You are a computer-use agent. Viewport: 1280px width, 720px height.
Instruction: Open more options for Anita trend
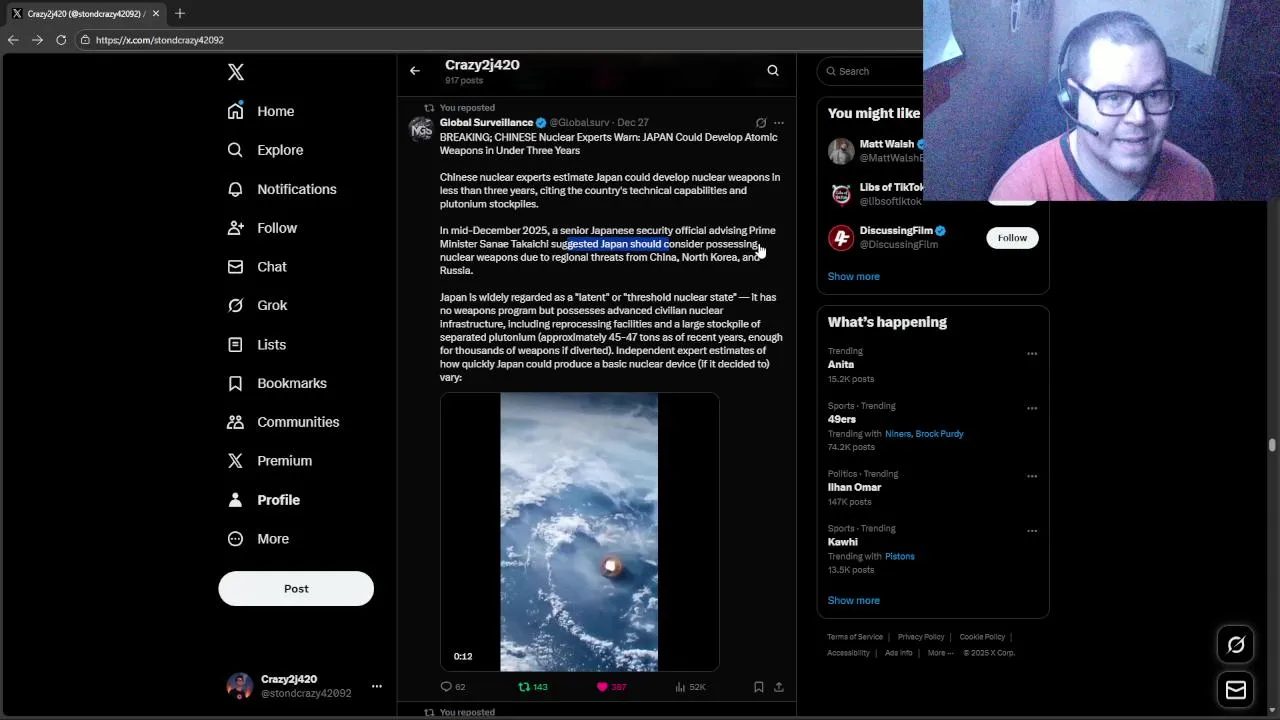point(1032,354)
